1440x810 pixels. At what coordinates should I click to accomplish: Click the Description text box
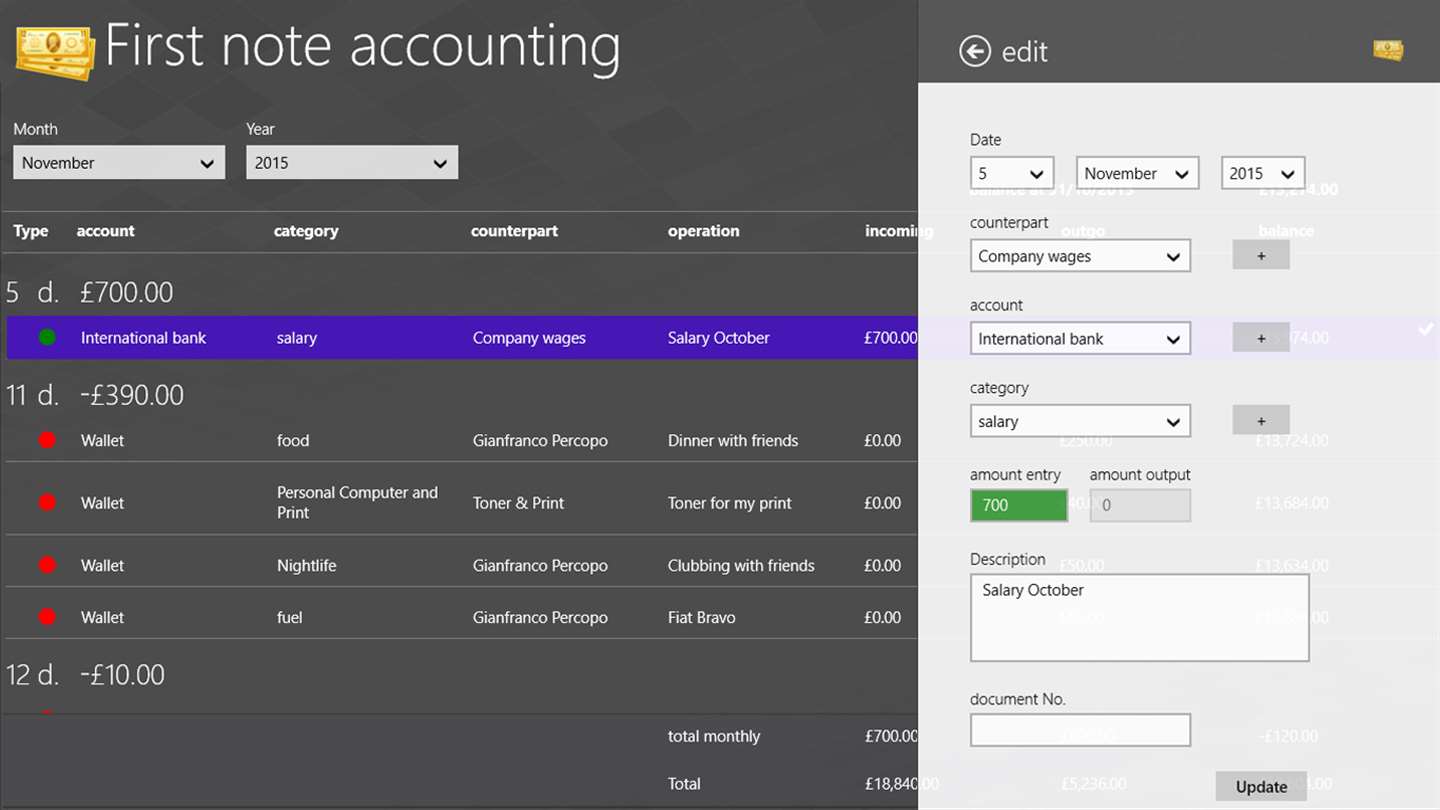(x=1139, y=617)
